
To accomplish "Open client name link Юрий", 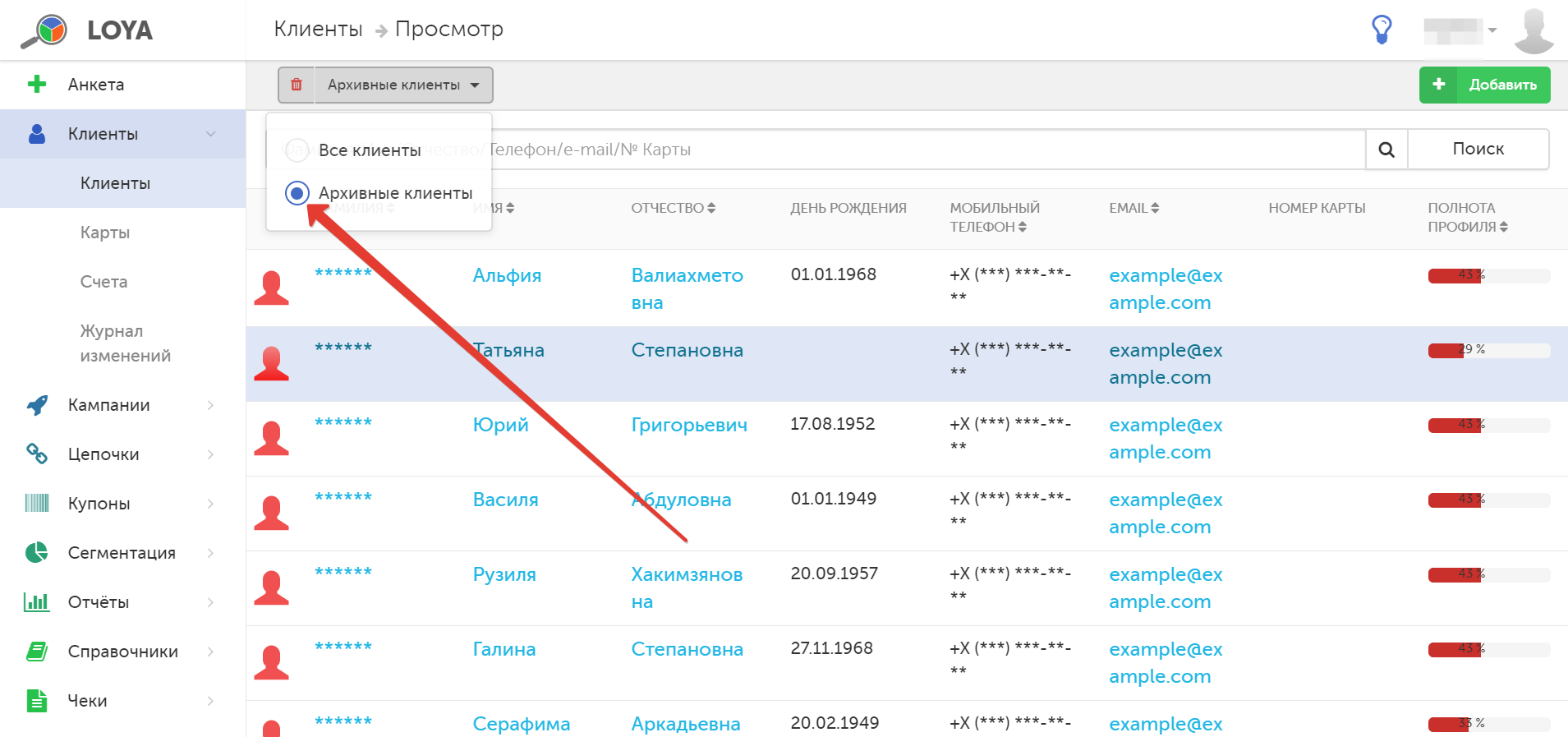I will pyautogui.click(x=500, y=425).
